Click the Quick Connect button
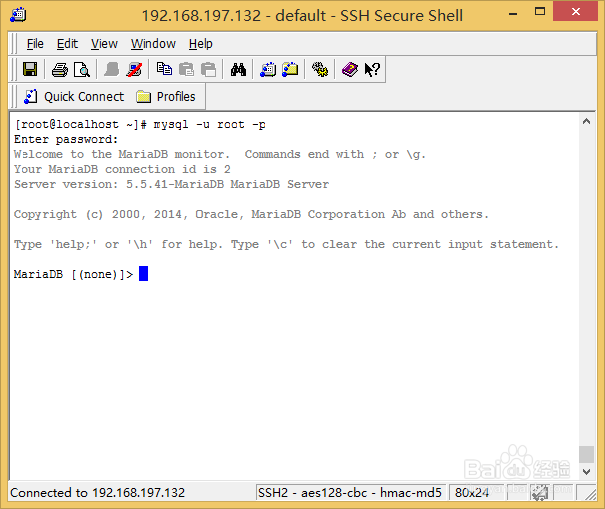The height and width of the screenshot is (509, 605). click(74, 96)
